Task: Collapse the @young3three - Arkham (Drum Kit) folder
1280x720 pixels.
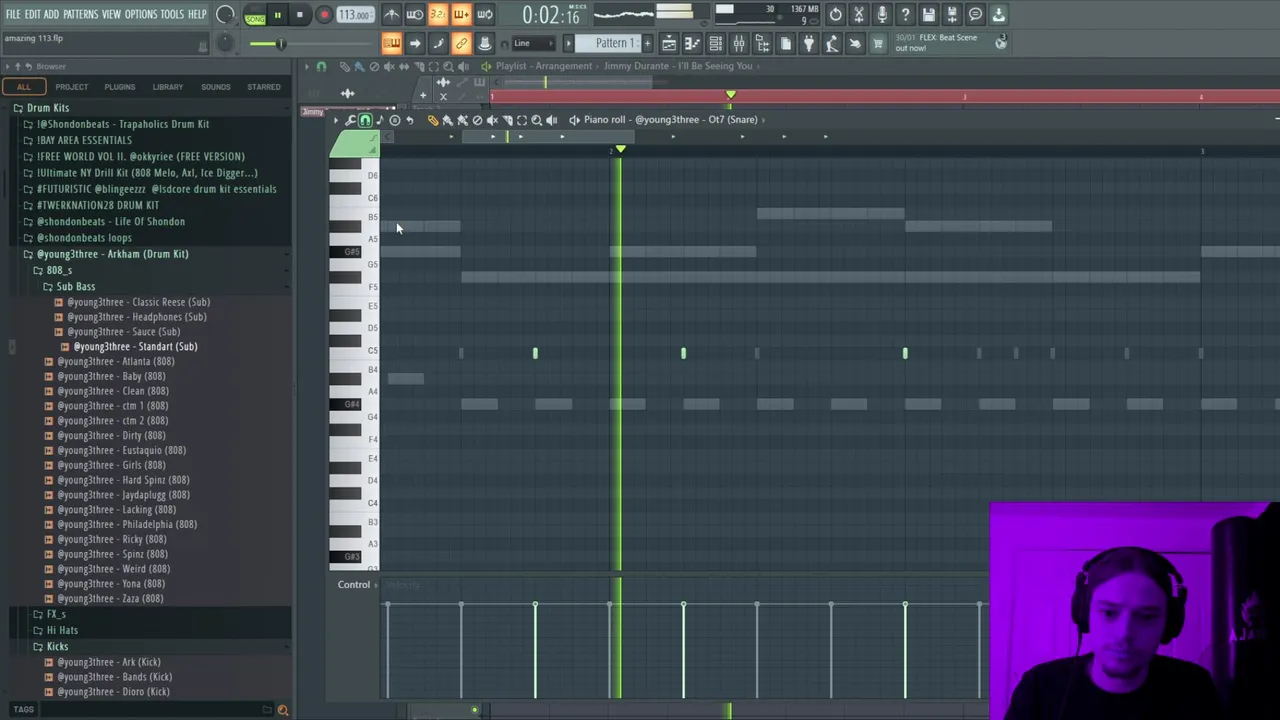Action: pos(112,254)
